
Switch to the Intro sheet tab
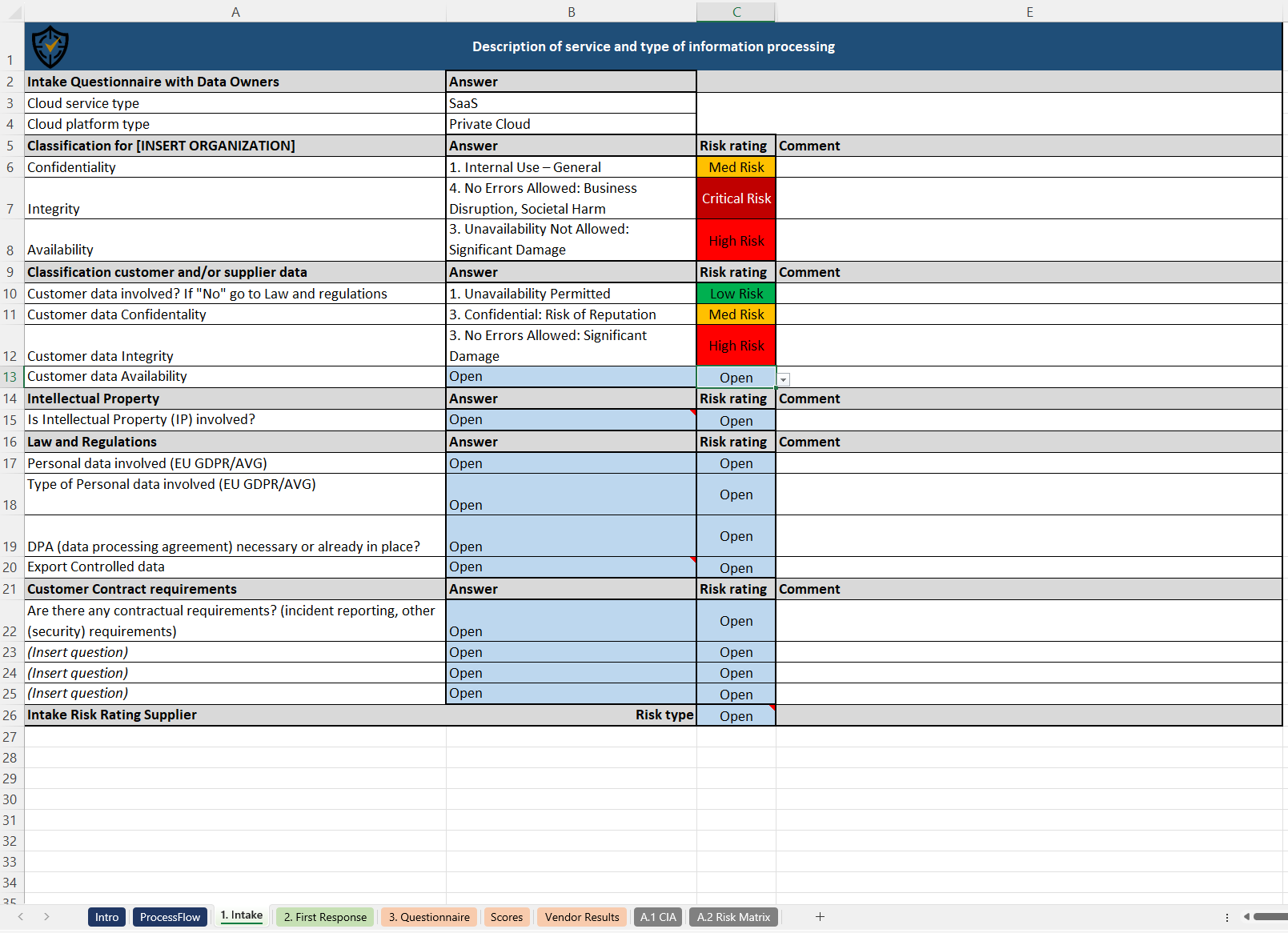click(106, 917)
